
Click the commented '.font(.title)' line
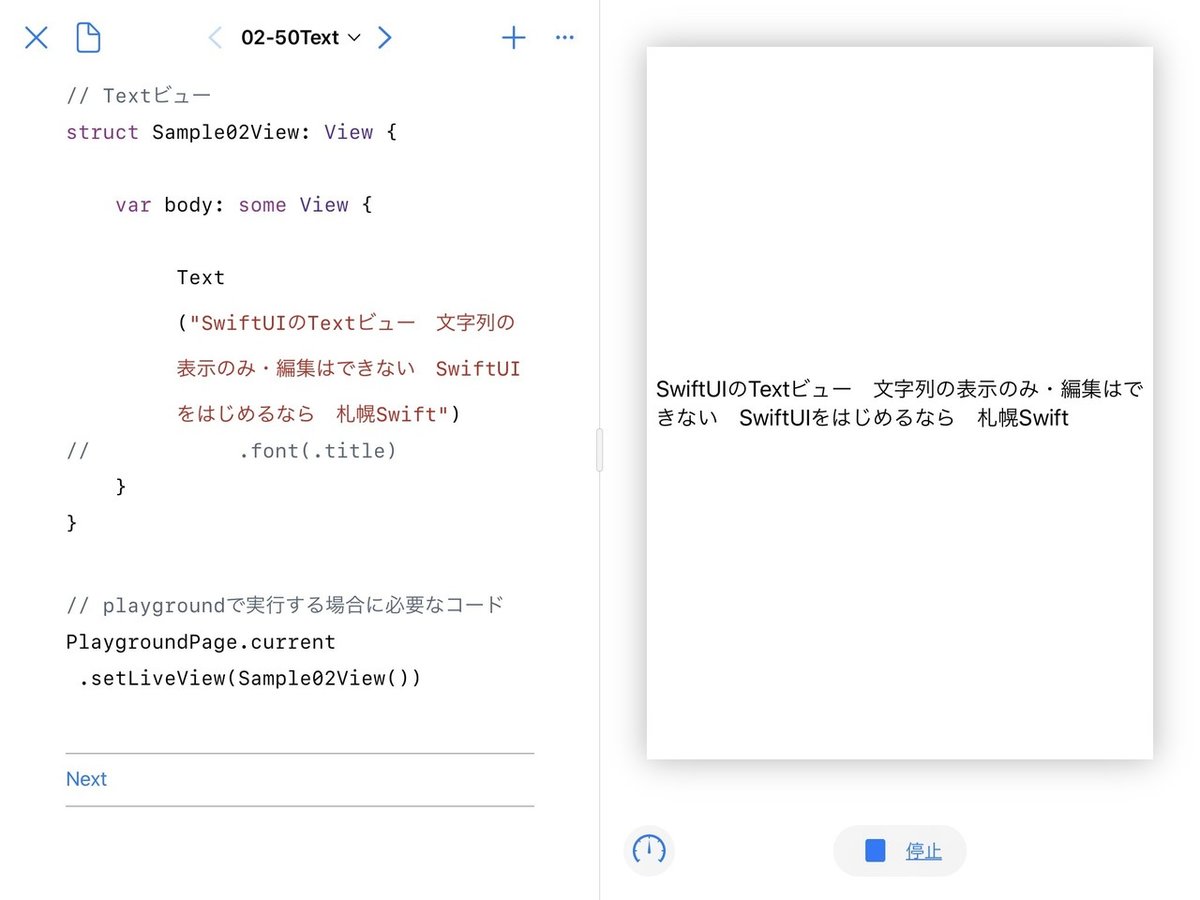(231, 451)
